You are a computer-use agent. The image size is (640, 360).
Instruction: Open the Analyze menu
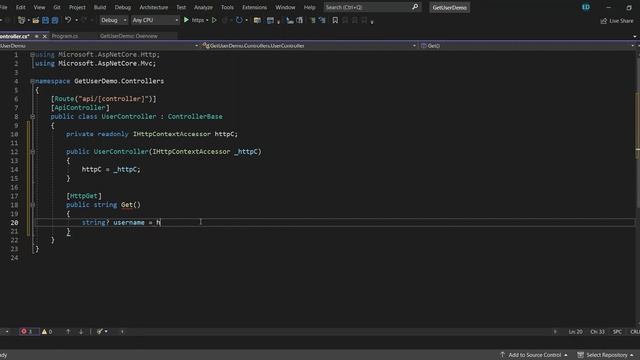(203, 7)
